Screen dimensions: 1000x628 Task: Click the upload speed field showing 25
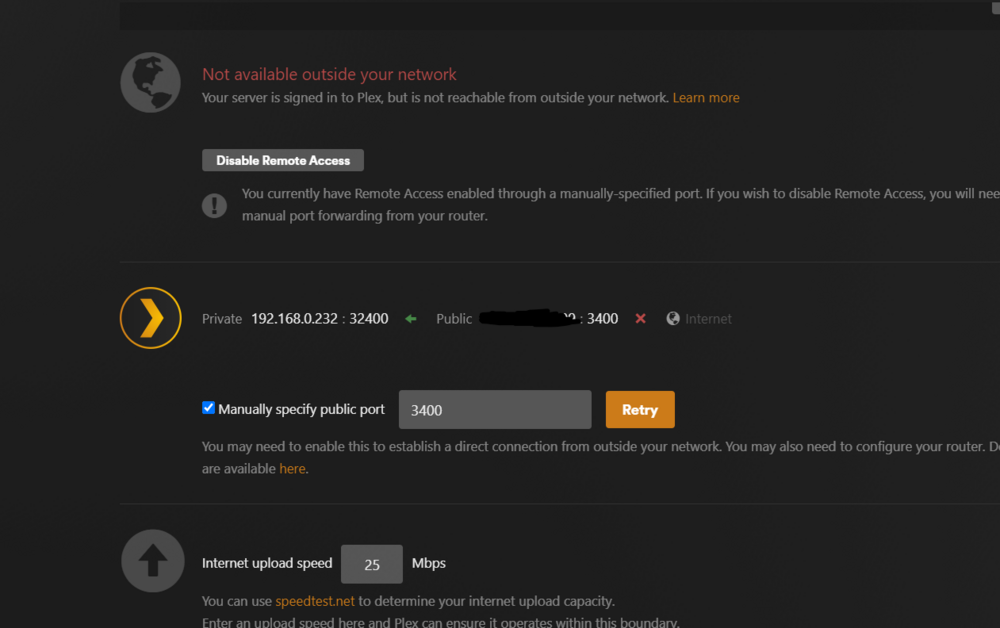[x=372, y=564]
